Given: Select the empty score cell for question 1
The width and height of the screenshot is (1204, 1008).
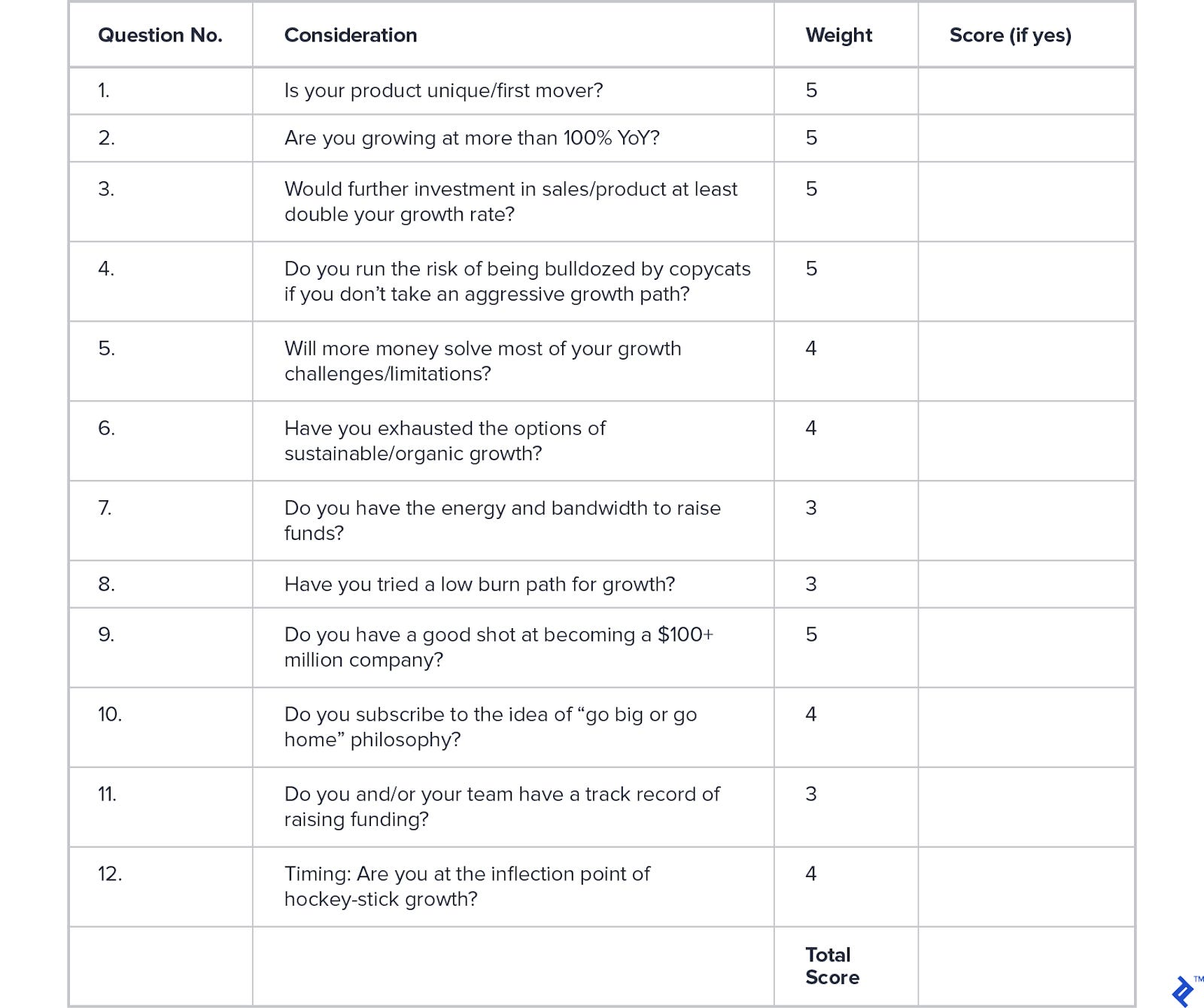Looking at the screenshot, I should pyautogui.click(x=1026, y=91).
